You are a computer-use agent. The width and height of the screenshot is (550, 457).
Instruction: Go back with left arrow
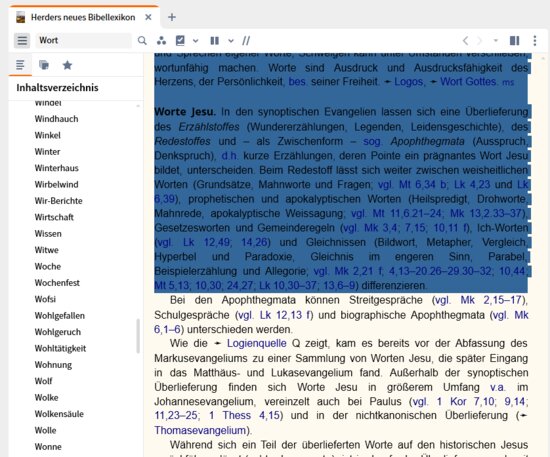tap(465, 41)
